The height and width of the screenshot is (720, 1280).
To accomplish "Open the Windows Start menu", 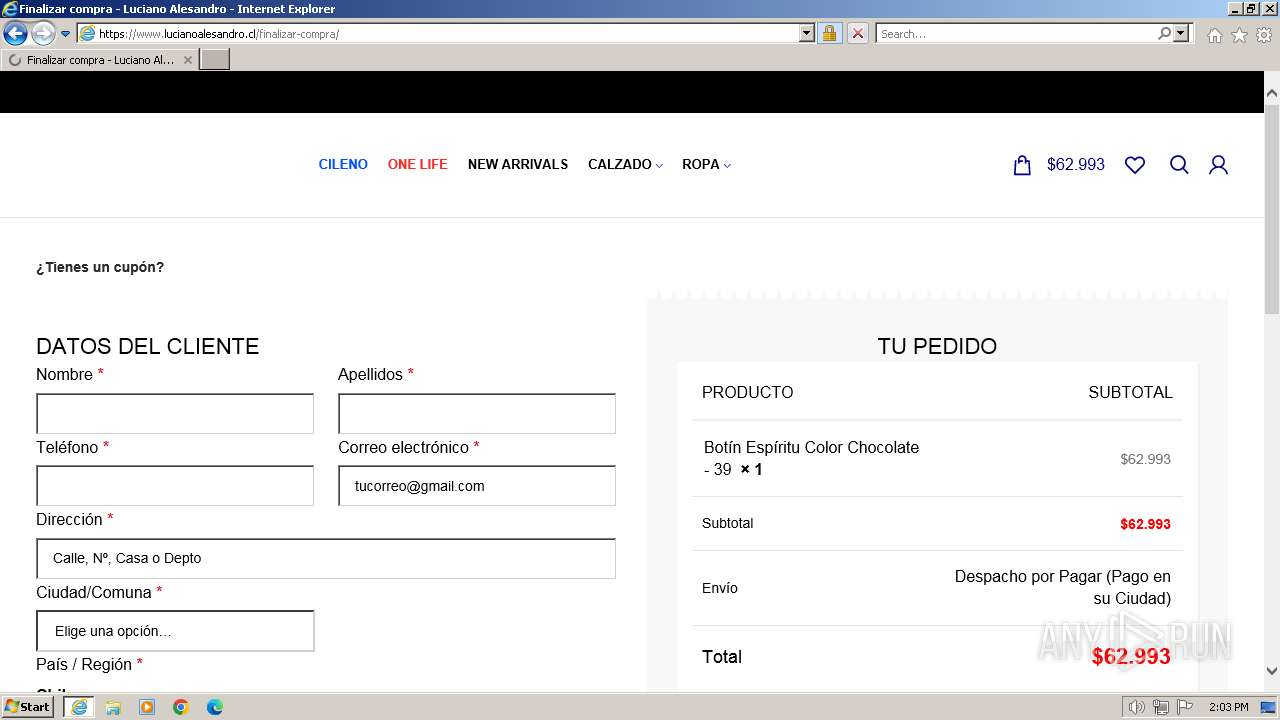I will click(x=28, y=707).
